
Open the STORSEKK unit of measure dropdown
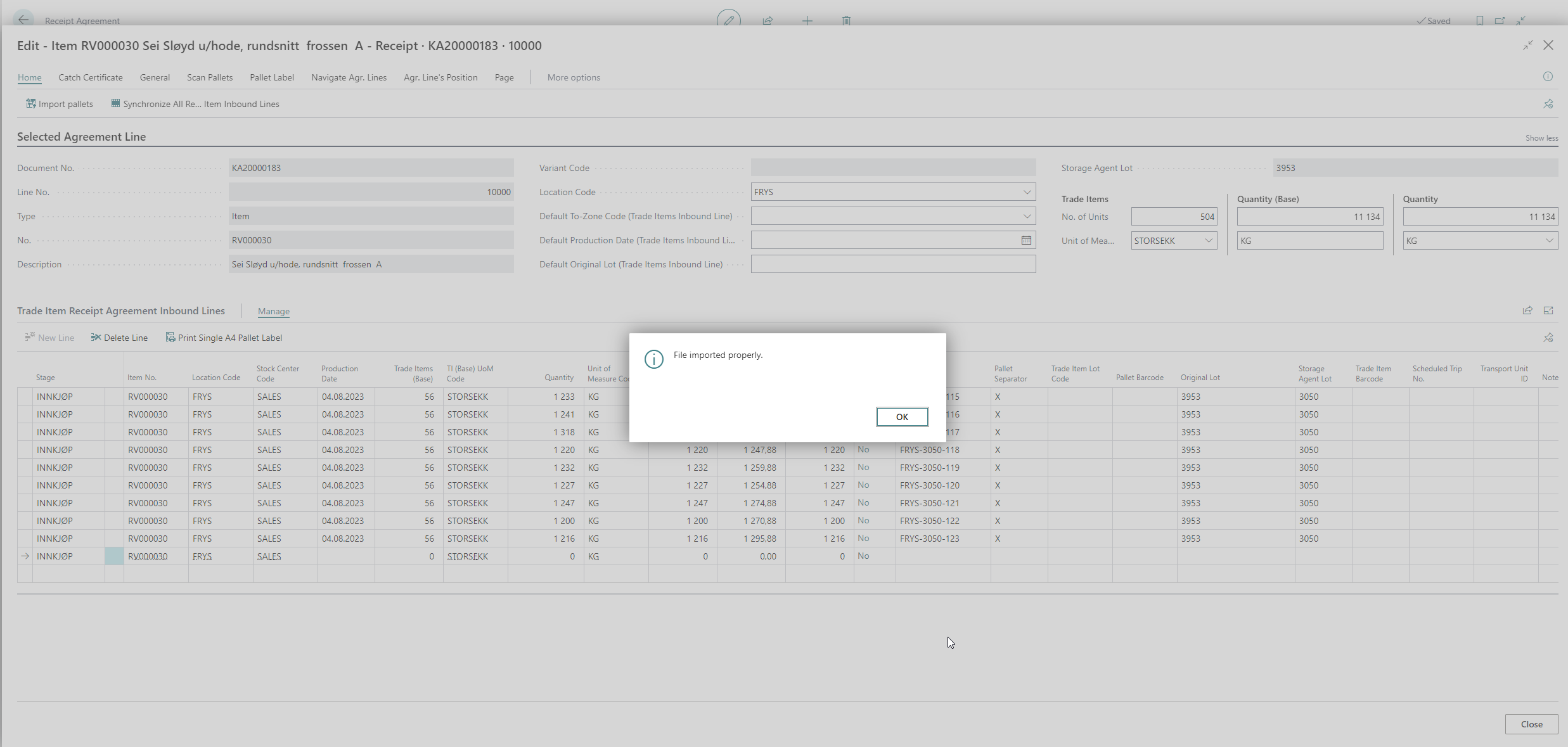(1208, 241)
